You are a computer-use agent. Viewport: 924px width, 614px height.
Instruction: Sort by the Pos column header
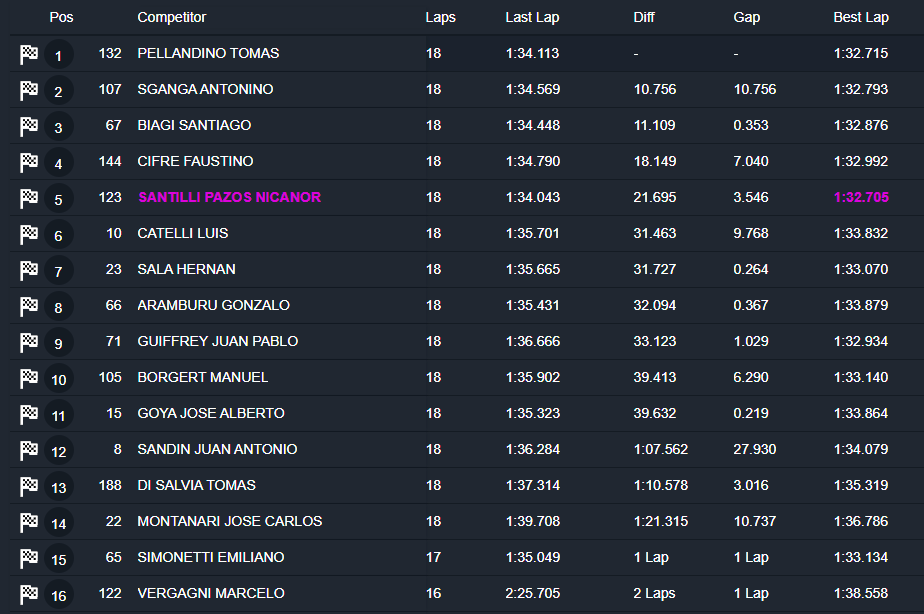61,18
